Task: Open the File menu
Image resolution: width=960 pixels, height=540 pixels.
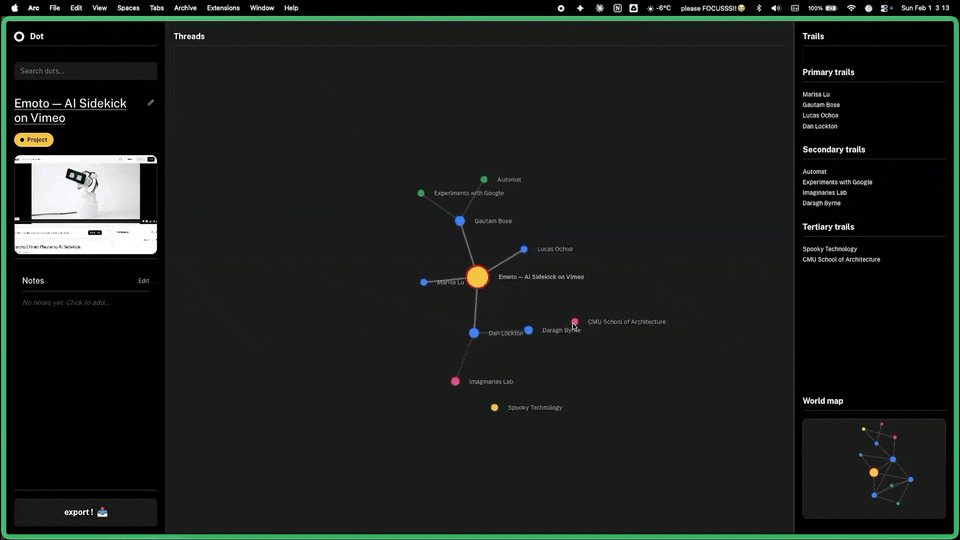Action: [x=54, y=8]
